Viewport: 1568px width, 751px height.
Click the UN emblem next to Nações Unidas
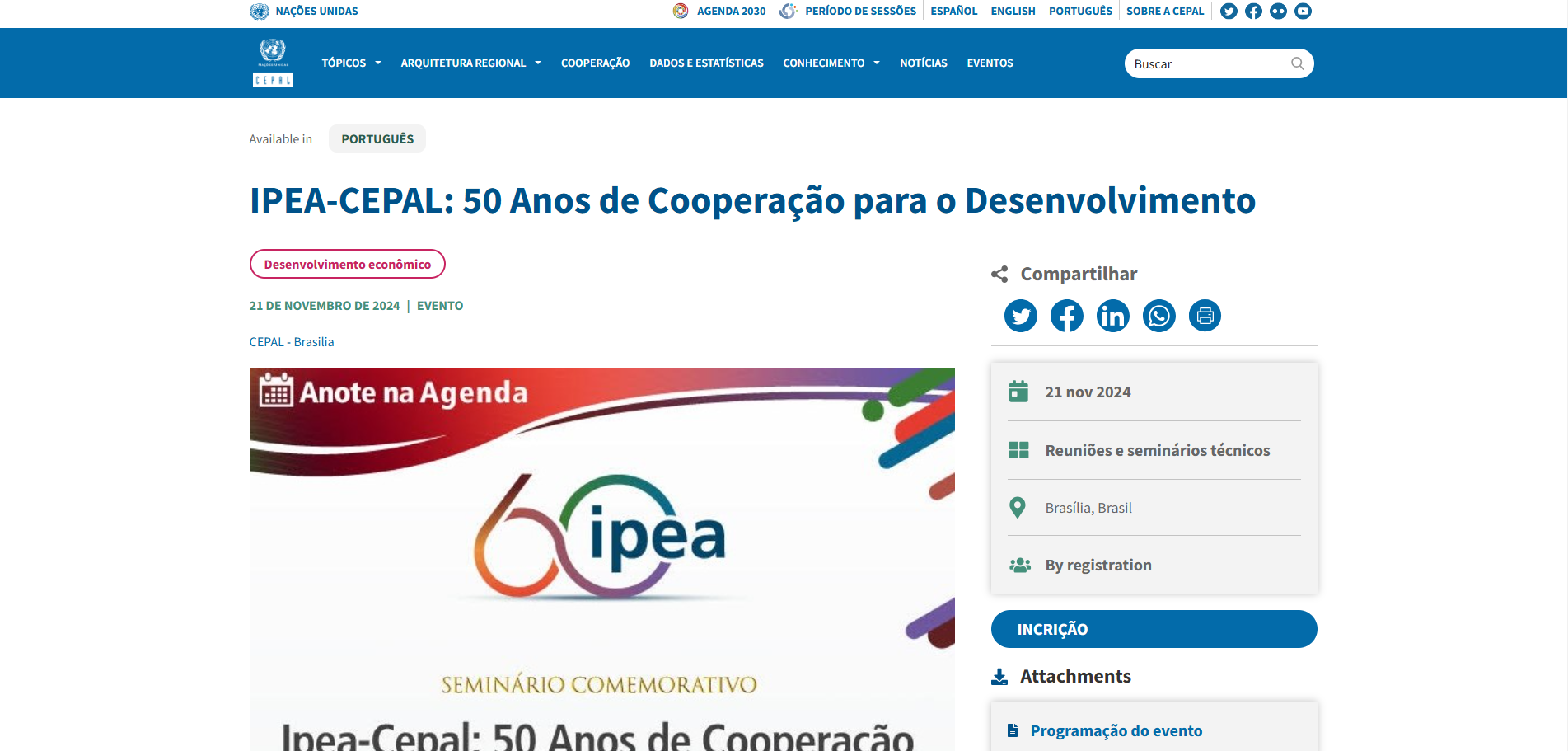[260, 11]
